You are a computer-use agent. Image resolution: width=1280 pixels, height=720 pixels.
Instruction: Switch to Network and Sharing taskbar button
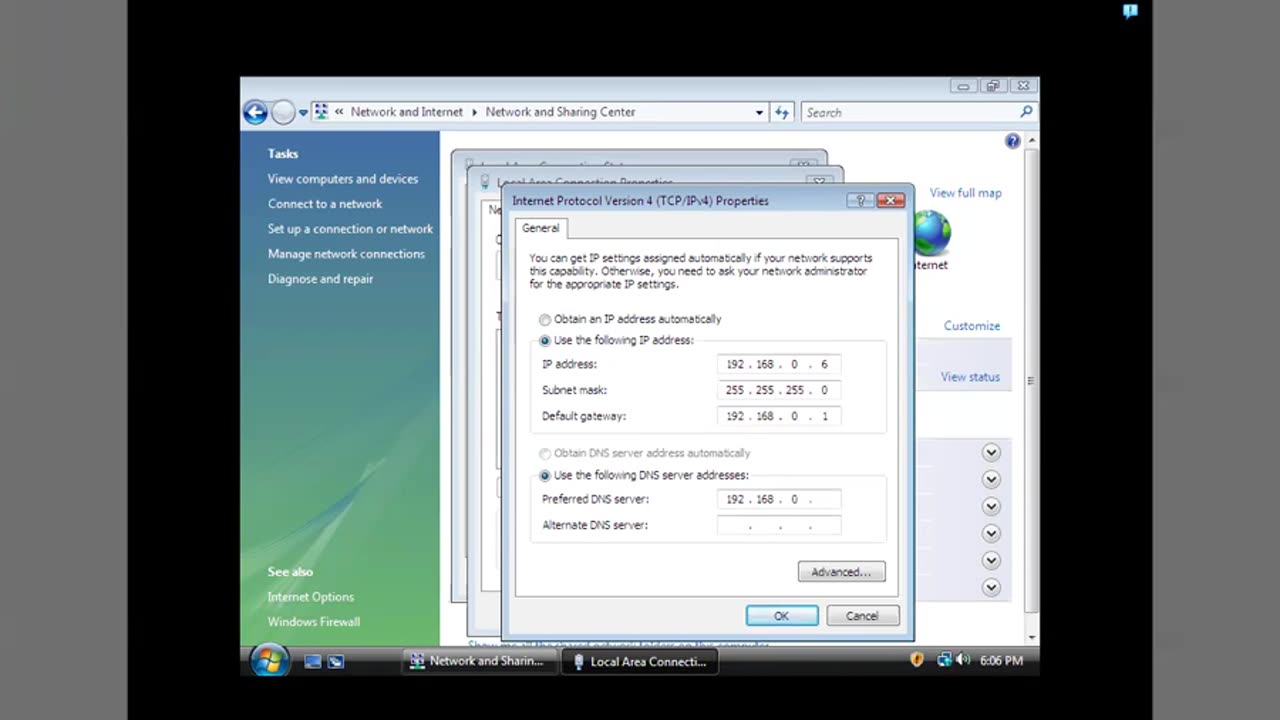point(478,661)
